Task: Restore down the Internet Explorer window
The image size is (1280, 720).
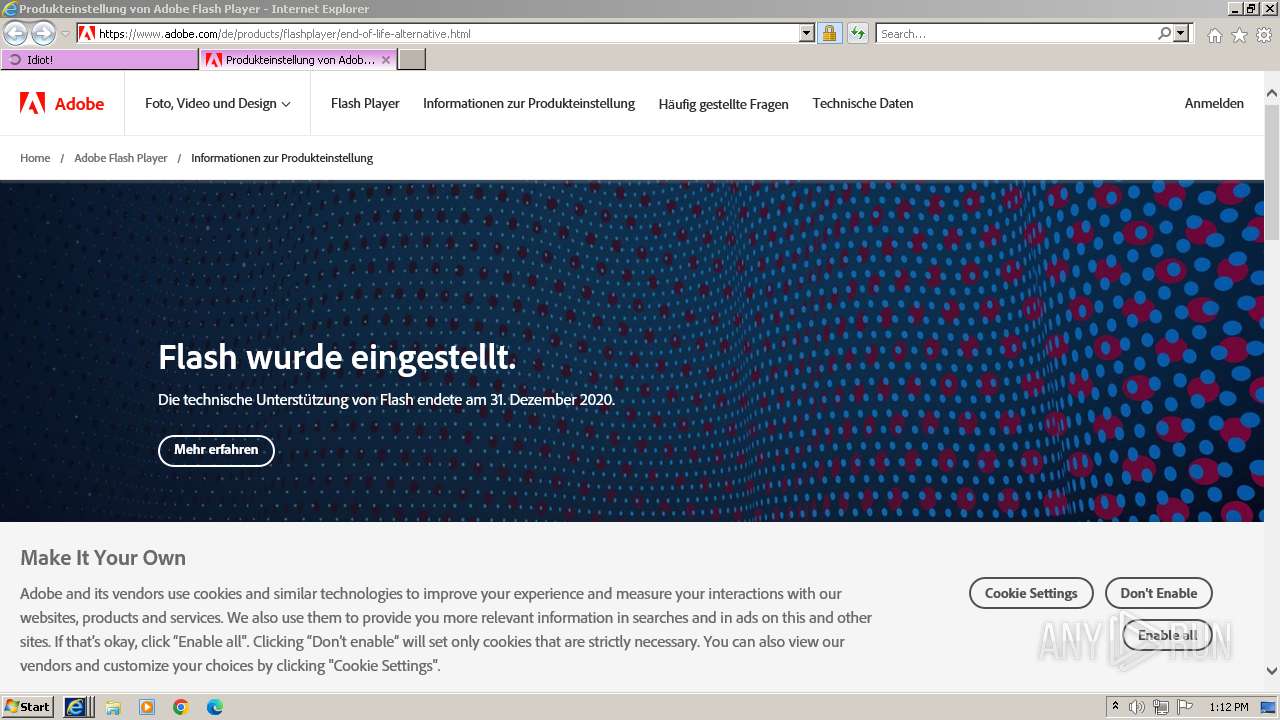Action: (1252, 8)
